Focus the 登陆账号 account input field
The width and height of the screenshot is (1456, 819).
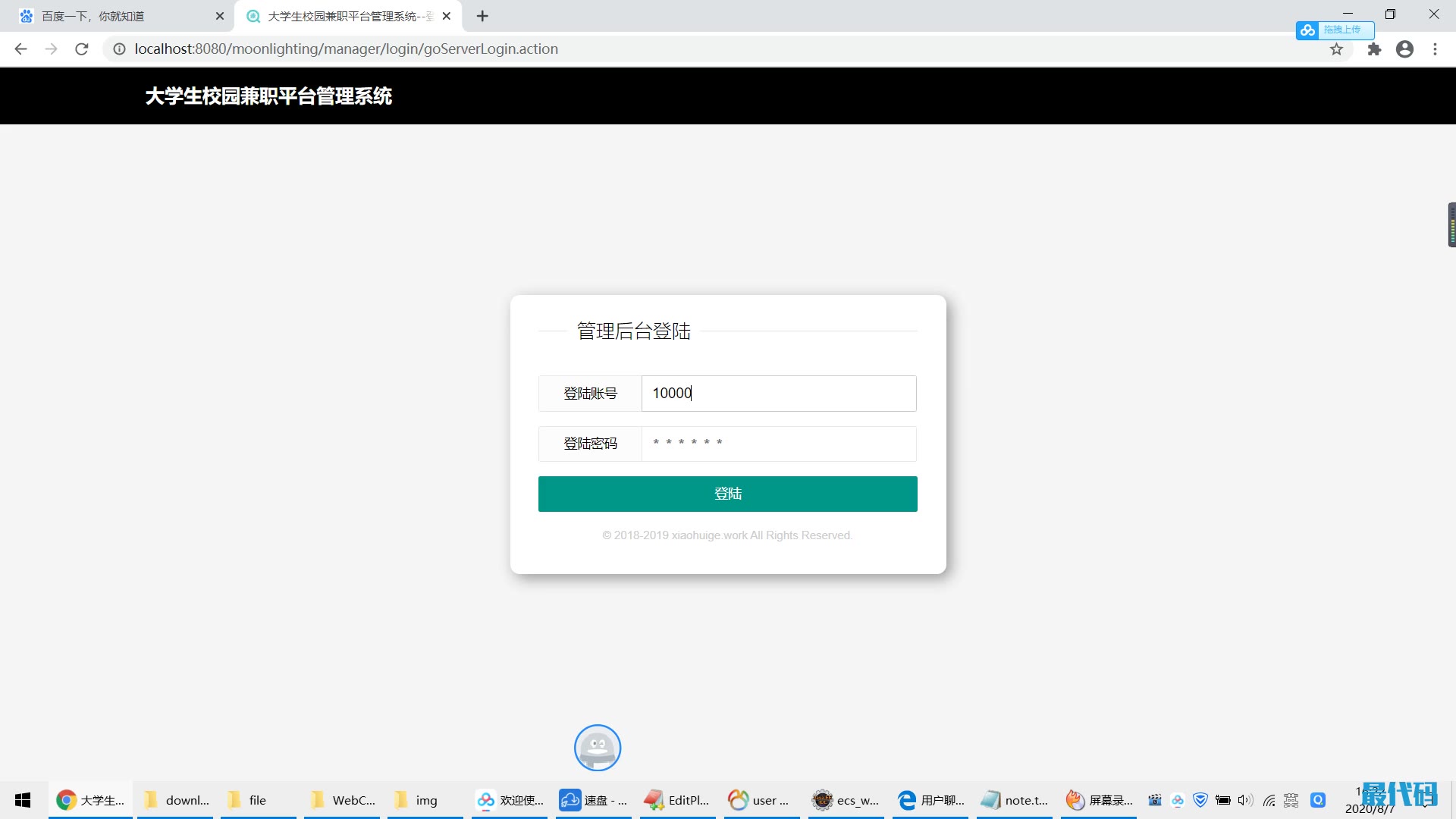point(779,394)
